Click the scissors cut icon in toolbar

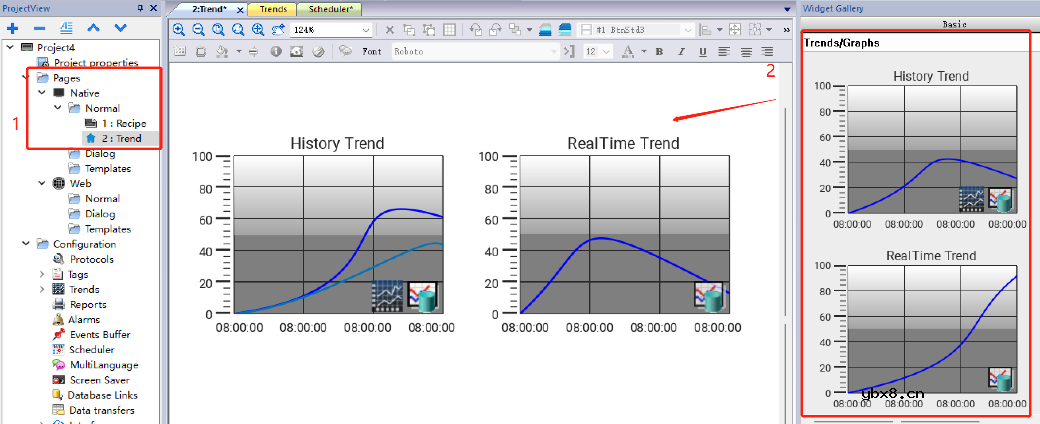click(x=390, y=30)
